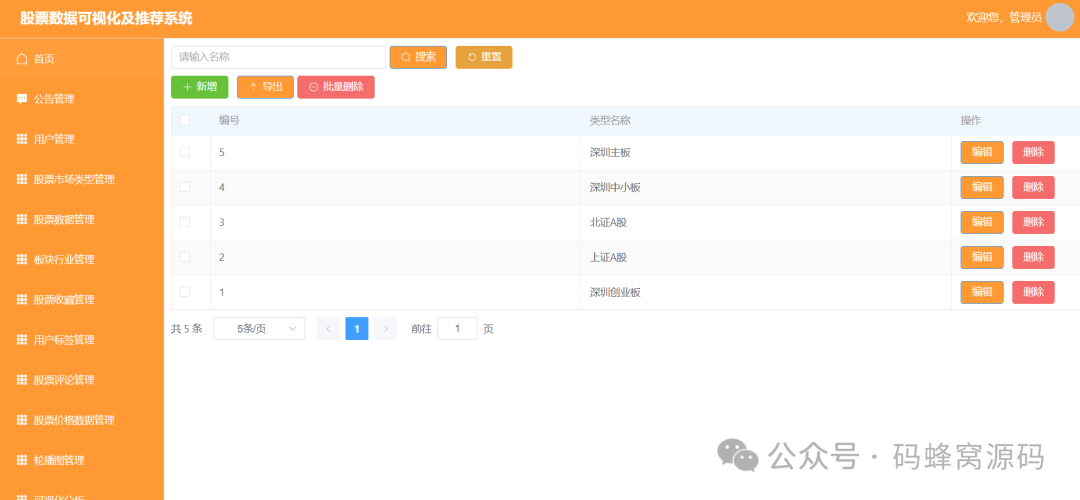The width and height of the screenshot is (1080, 500).
Task: Check the row for 上证A股
Action: [185, 256]
